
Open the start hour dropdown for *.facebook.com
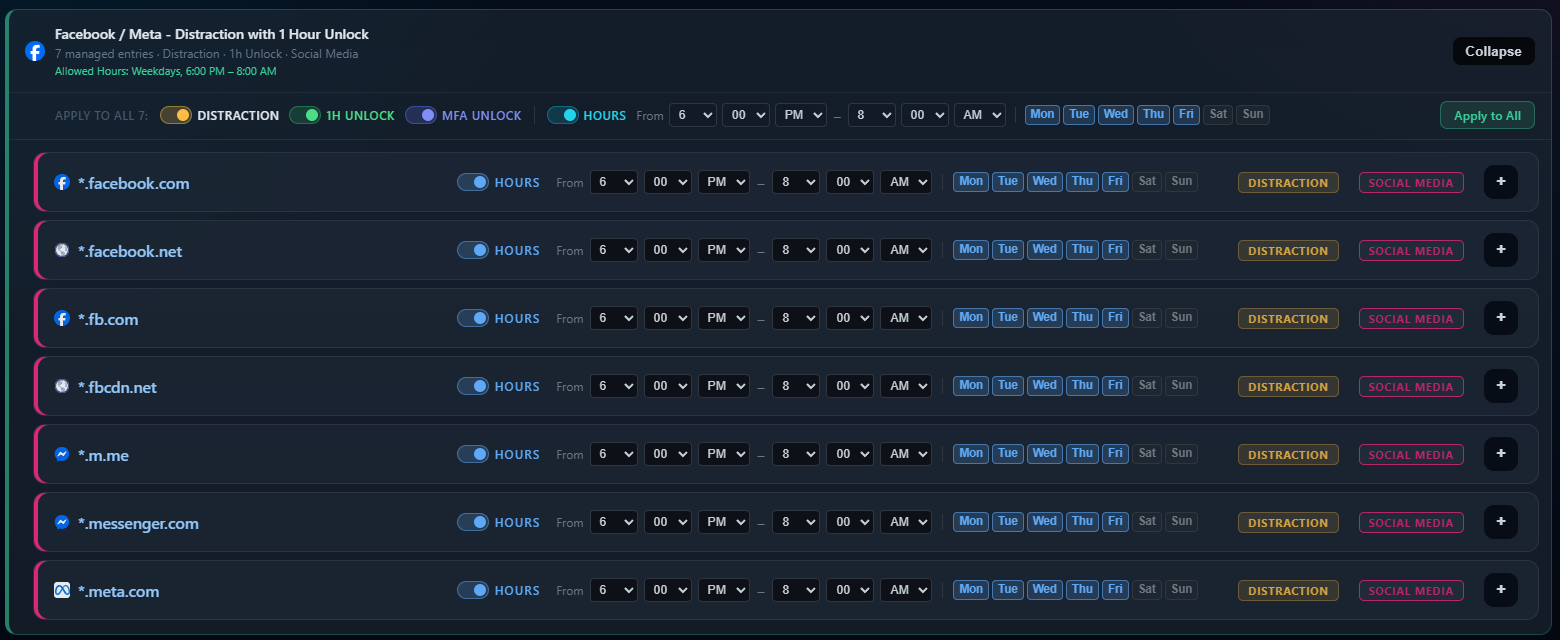click(614, 182)
